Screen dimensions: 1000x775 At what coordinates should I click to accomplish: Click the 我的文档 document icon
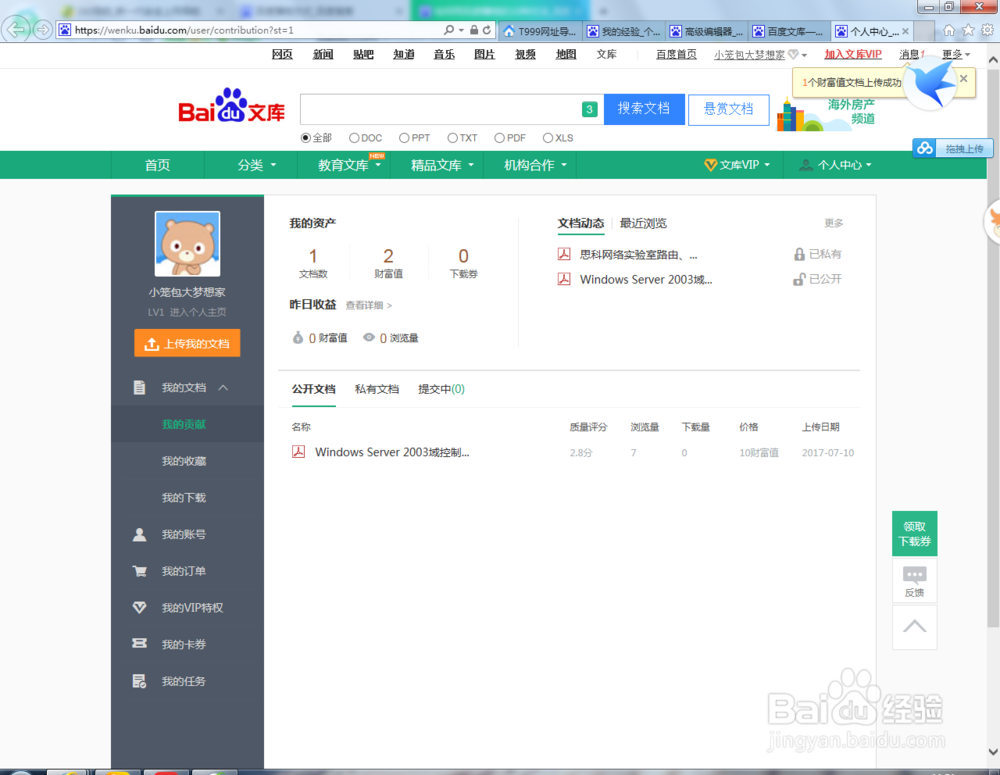click(139, 387)
